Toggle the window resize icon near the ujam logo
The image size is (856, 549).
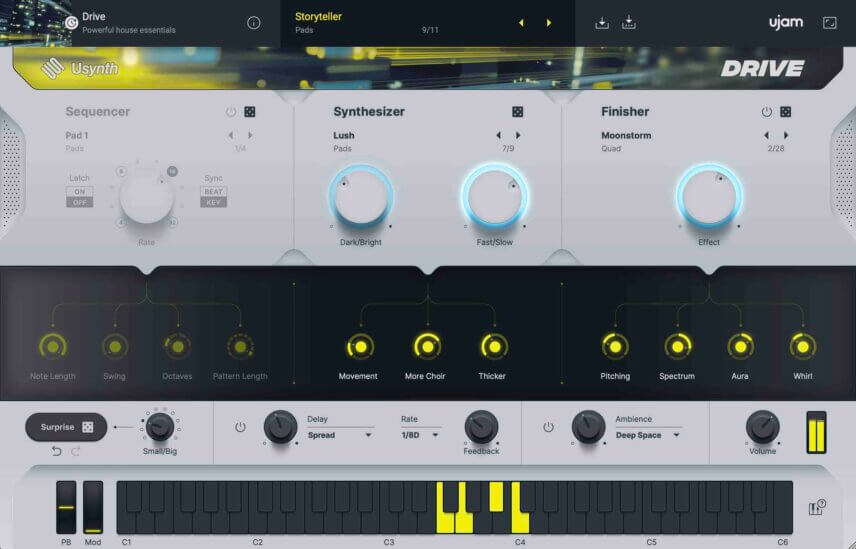point(829,23)
